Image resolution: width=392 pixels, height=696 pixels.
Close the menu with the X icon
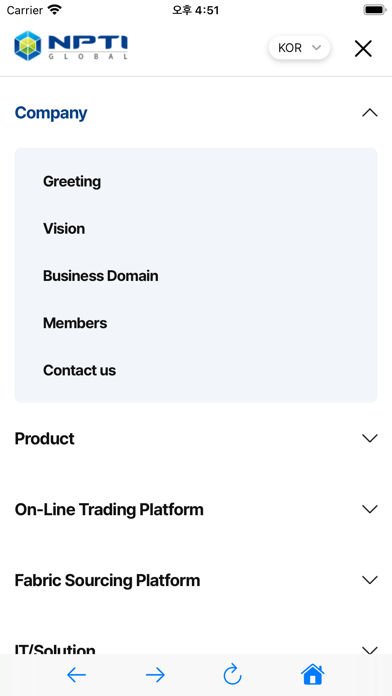[x=363, y=48]
